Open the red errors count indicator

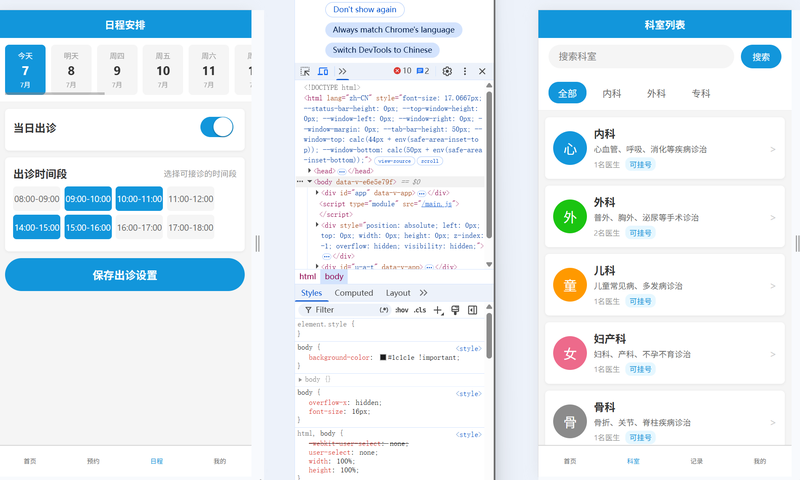pyautogui.click(x=402, y=71)
